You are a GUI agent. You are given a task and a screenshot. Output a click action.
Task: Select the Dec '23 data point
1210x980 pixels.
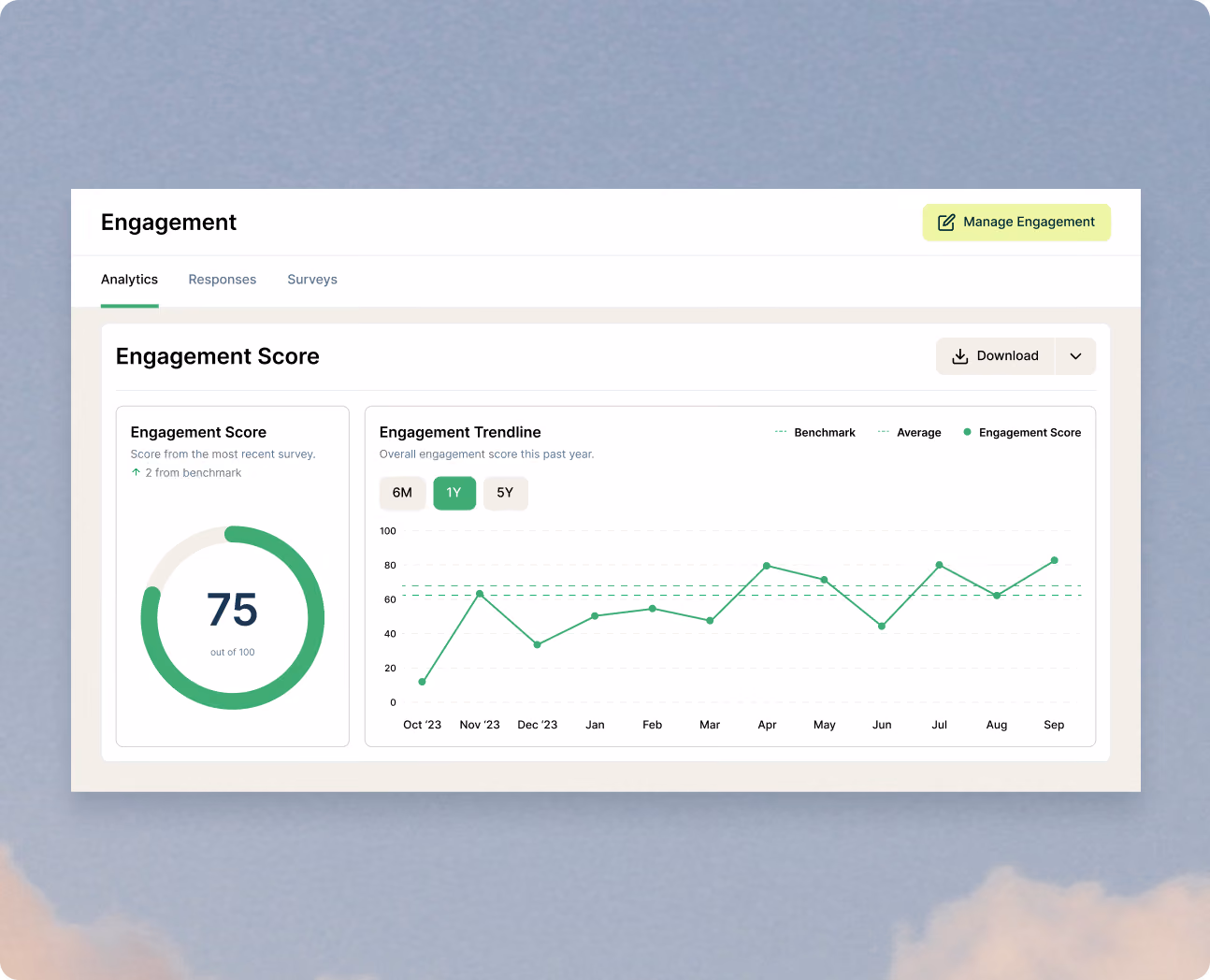(537, 644)
